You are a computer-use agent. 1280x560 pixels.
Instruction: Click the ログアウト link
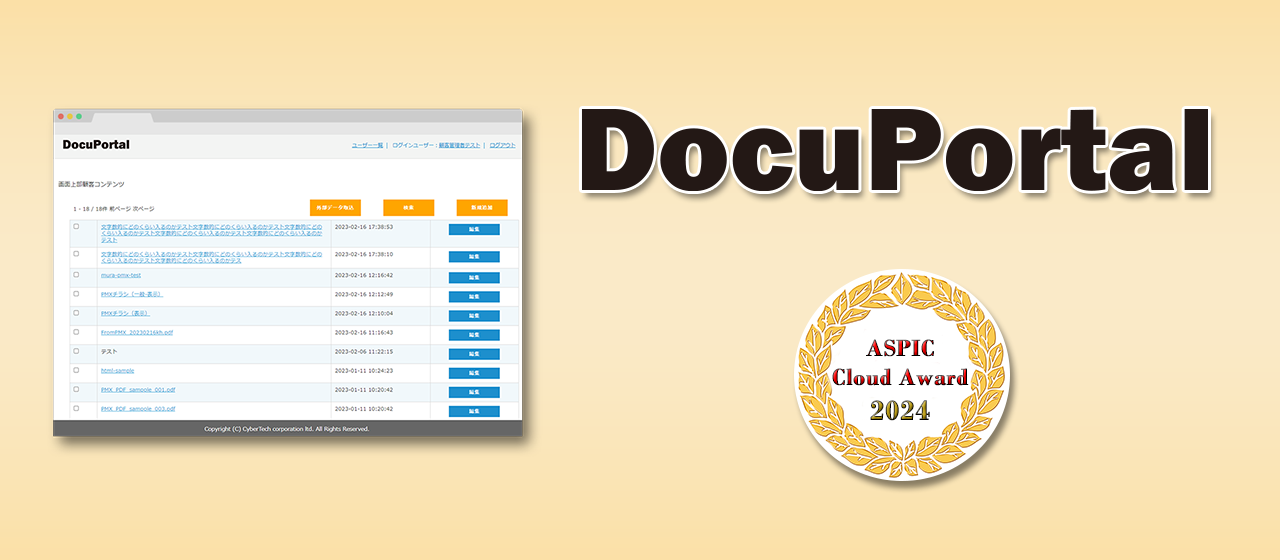pos(502,146)
